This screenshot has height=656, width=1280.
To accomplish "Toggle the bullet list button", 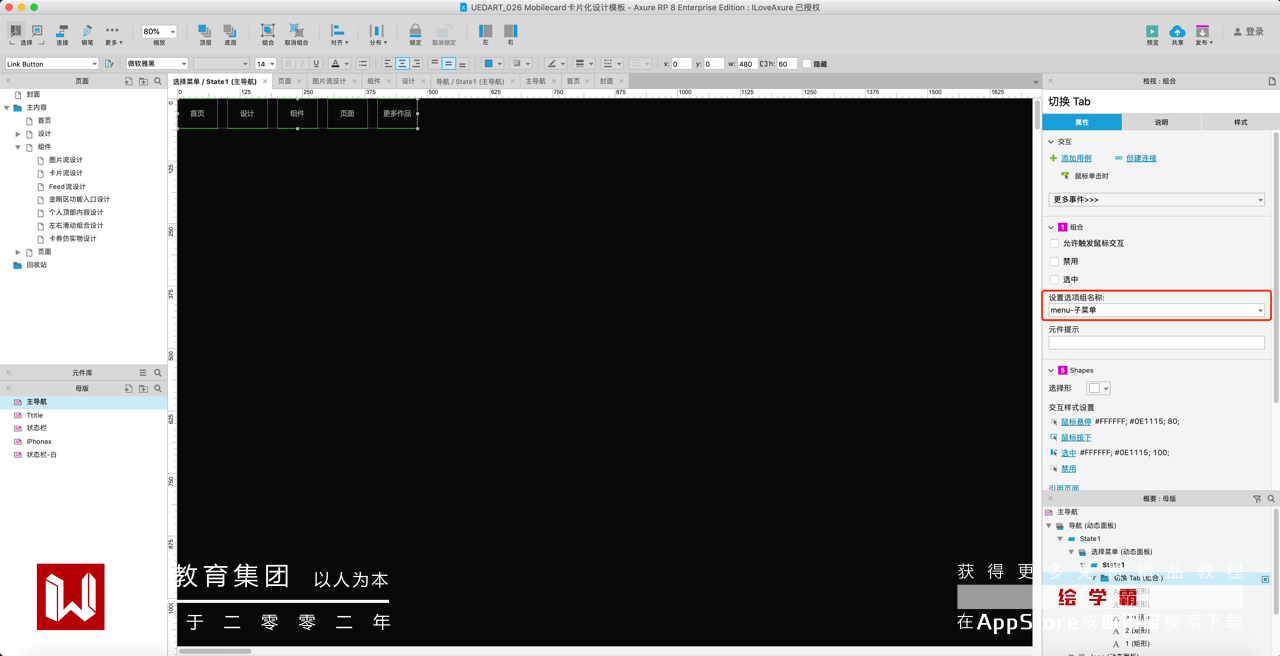I will click(x=362, y=64).
